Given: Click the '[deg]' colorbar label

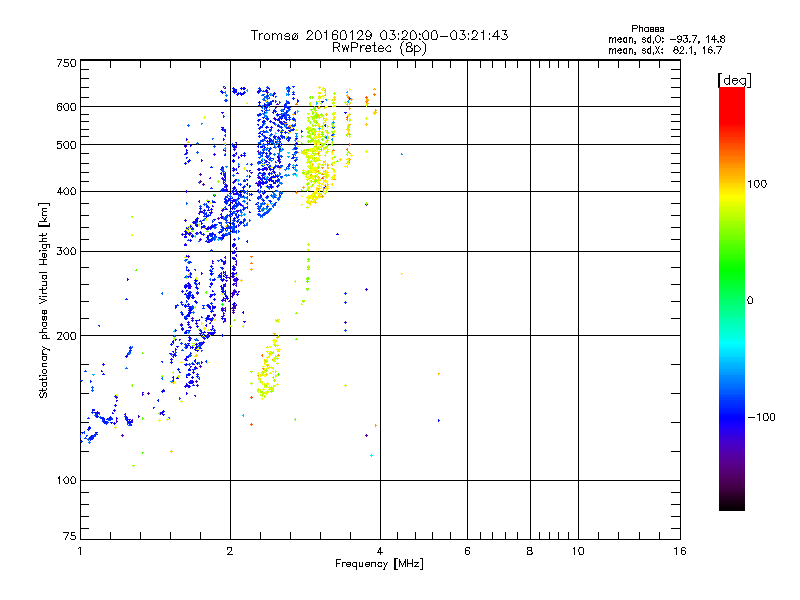Looking at the screenshot, I should [734, 80].
